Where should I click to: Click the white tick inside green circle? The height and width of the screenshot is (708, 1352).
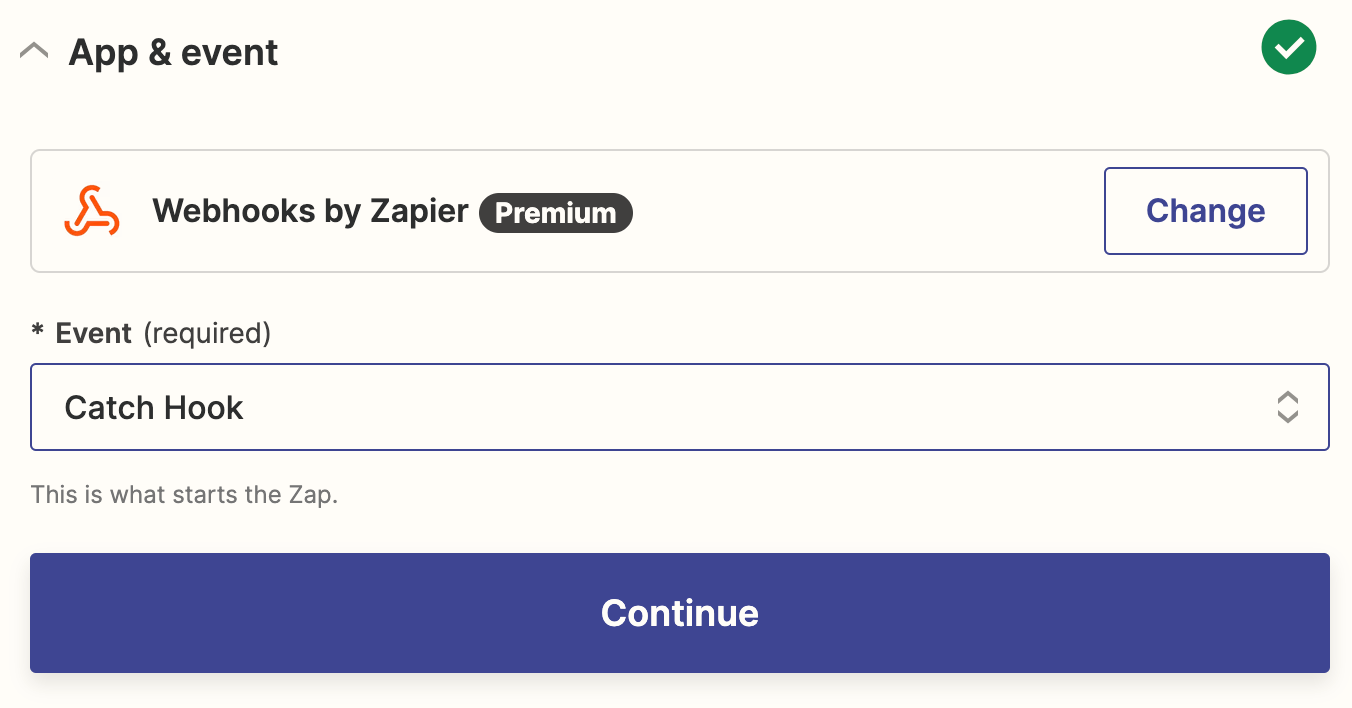(1289, 47)
